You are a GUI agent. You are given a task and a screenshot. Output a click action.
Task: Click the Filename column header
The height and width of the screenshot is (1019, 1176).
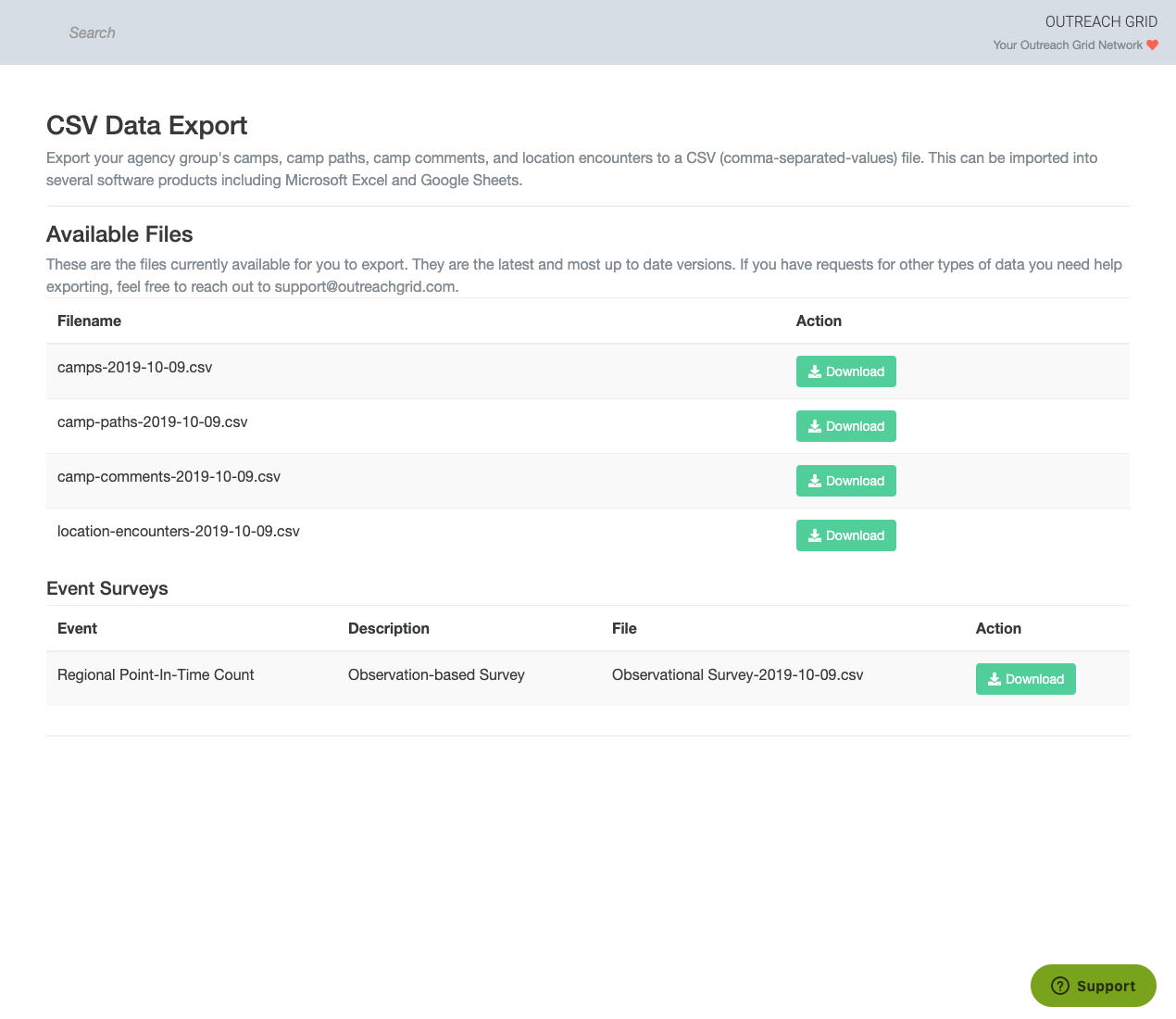89,321
